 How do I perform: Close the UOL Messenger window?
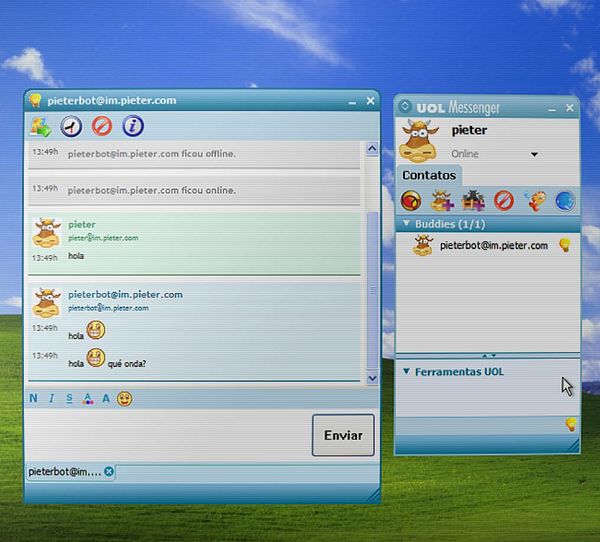570,108
